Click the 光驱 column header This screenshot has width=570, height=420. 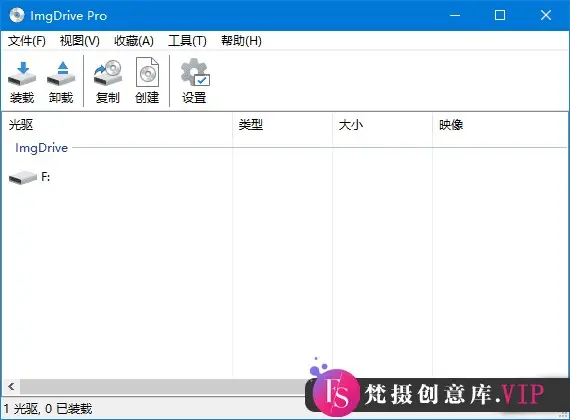point(117,125)
